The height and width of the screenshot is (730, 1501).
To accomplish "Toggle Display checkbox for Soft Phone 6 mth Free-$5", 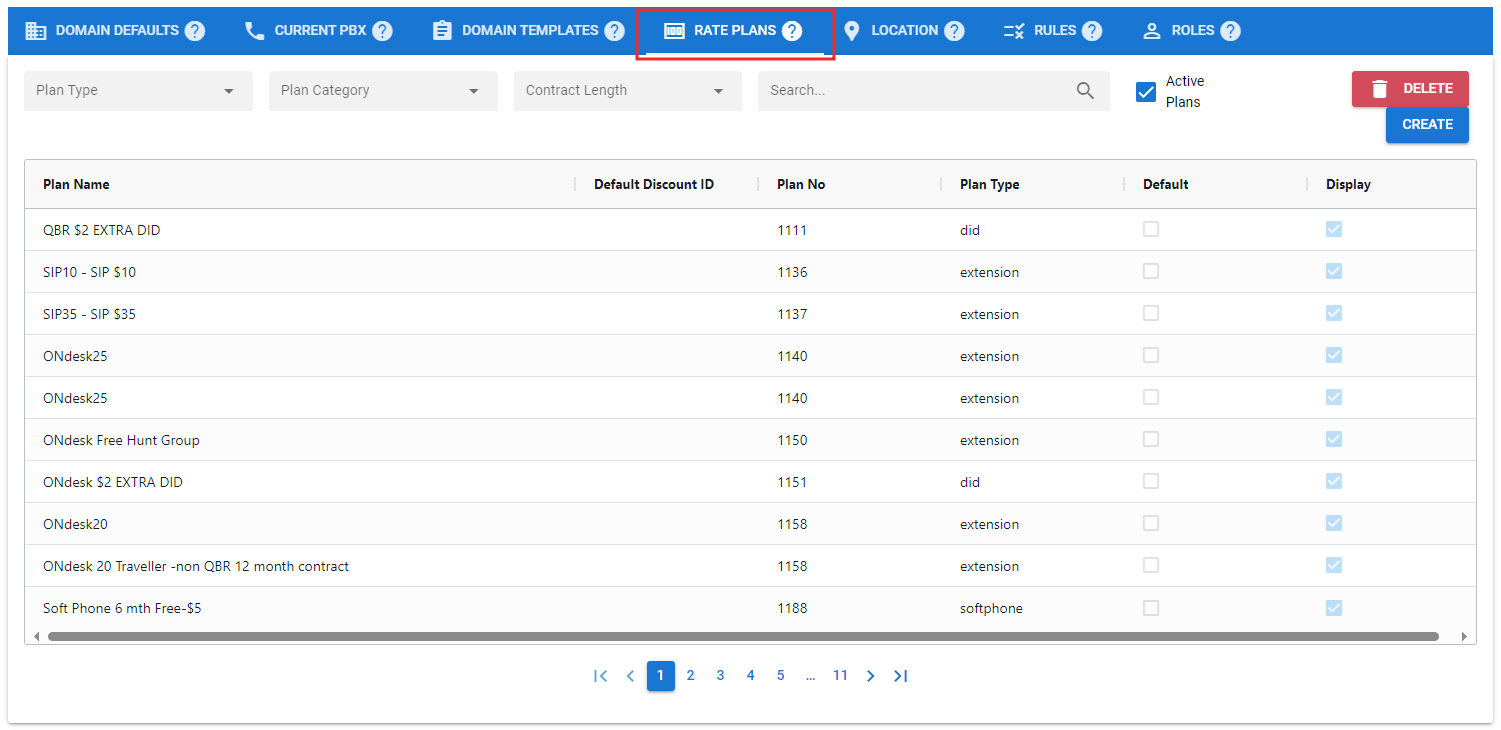I will pos(1333,608).
